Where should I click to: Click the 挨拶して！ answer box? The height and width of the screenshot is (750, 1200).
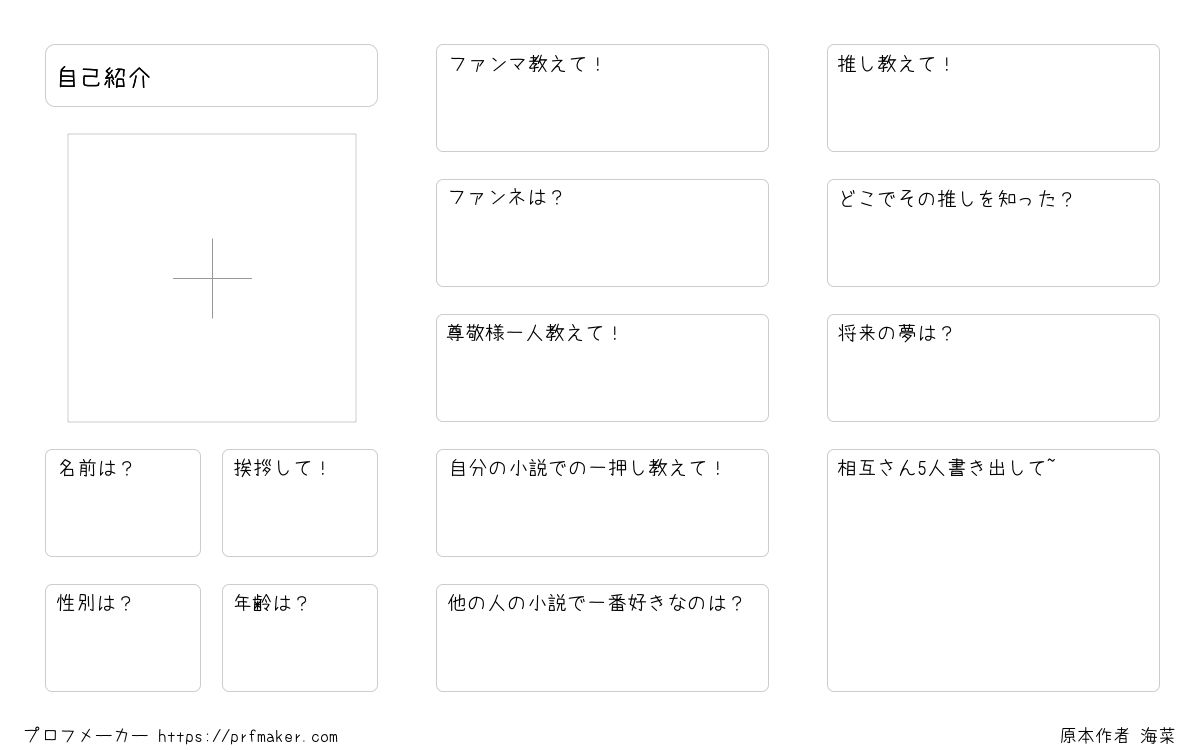point(300,503)
